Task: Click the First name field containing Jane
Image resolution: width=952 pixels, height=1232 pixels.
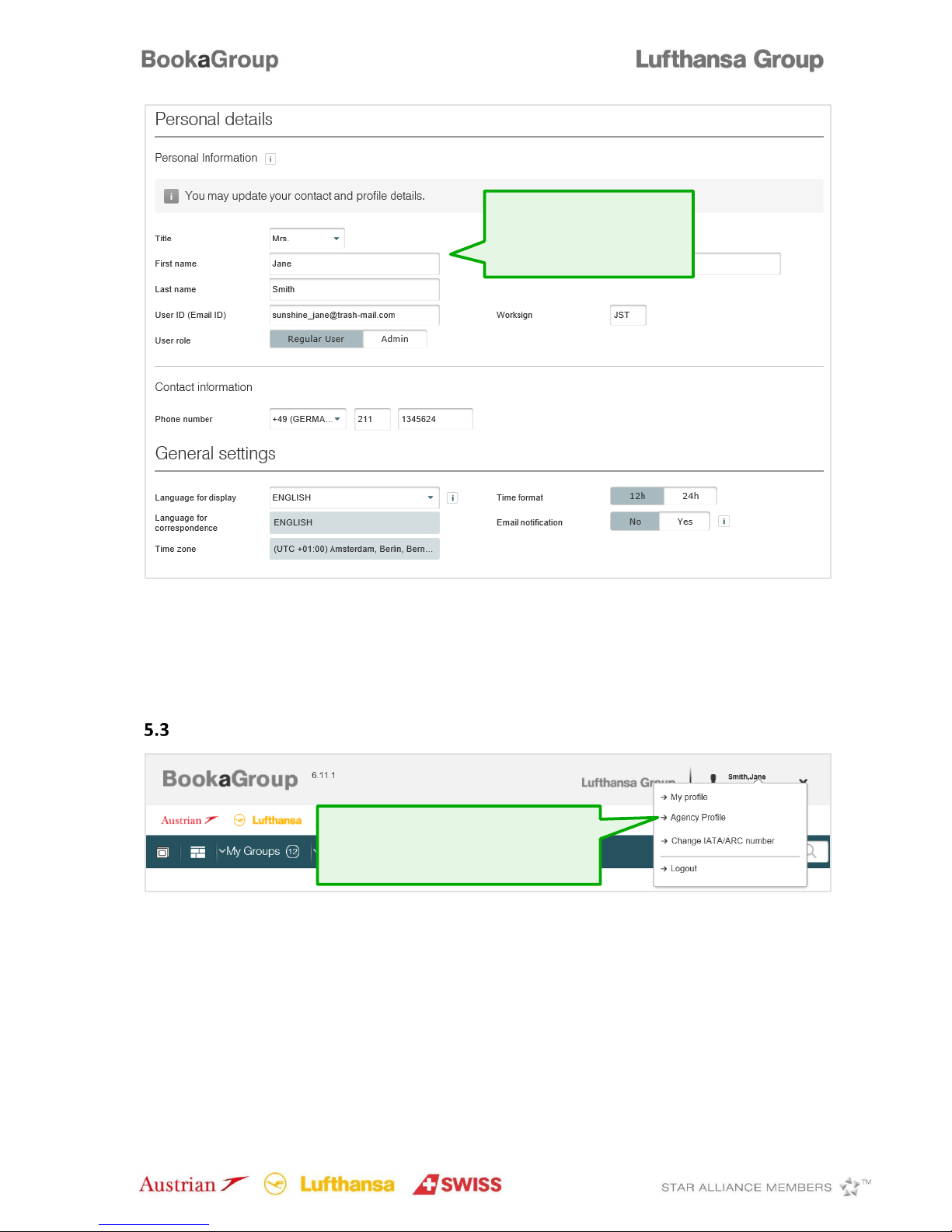Action: pos(354,264)
